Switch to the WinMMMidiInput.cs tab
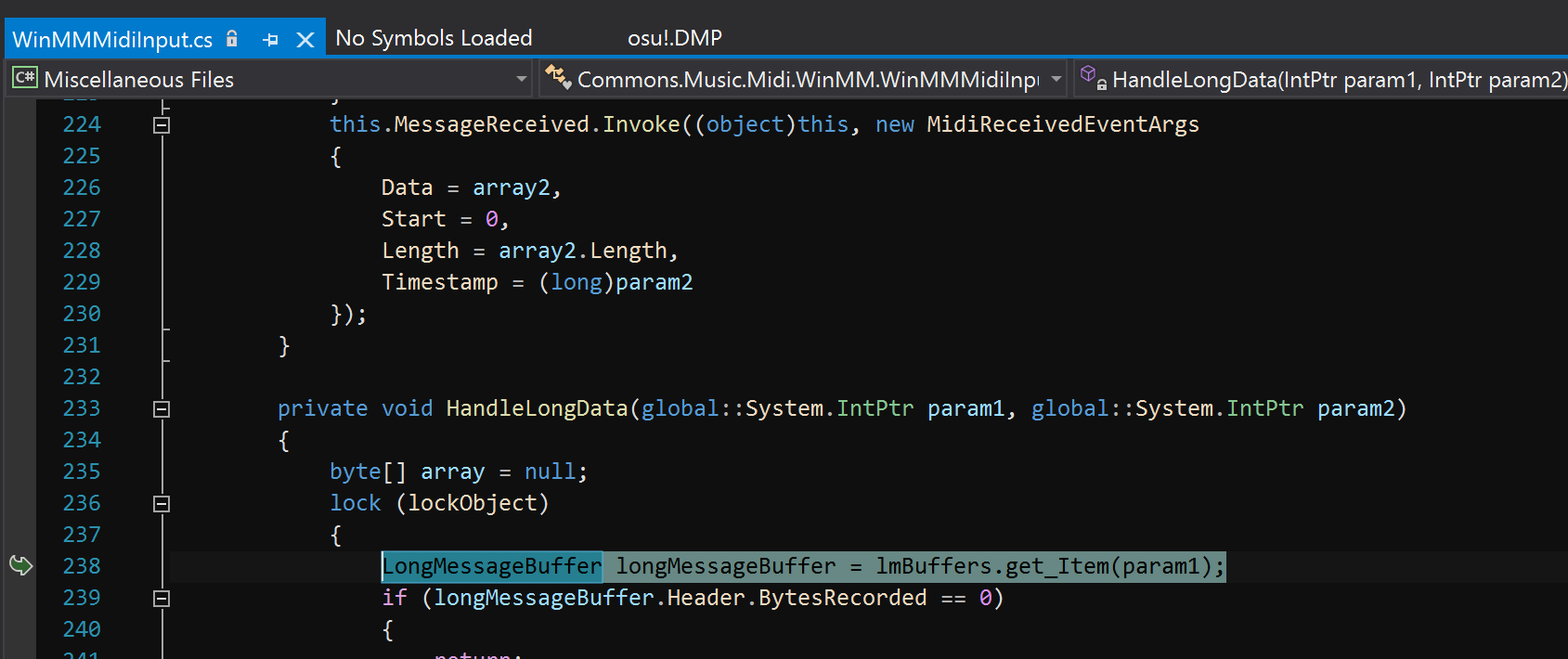This screenshot has width=1568, height=659. (112, 39)
